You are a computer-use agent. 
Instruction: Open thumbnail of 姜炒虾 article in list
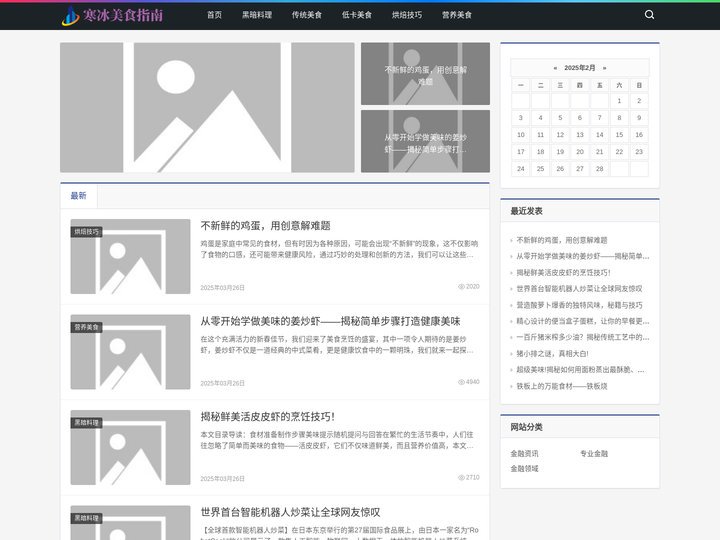[x=130, y=352]
